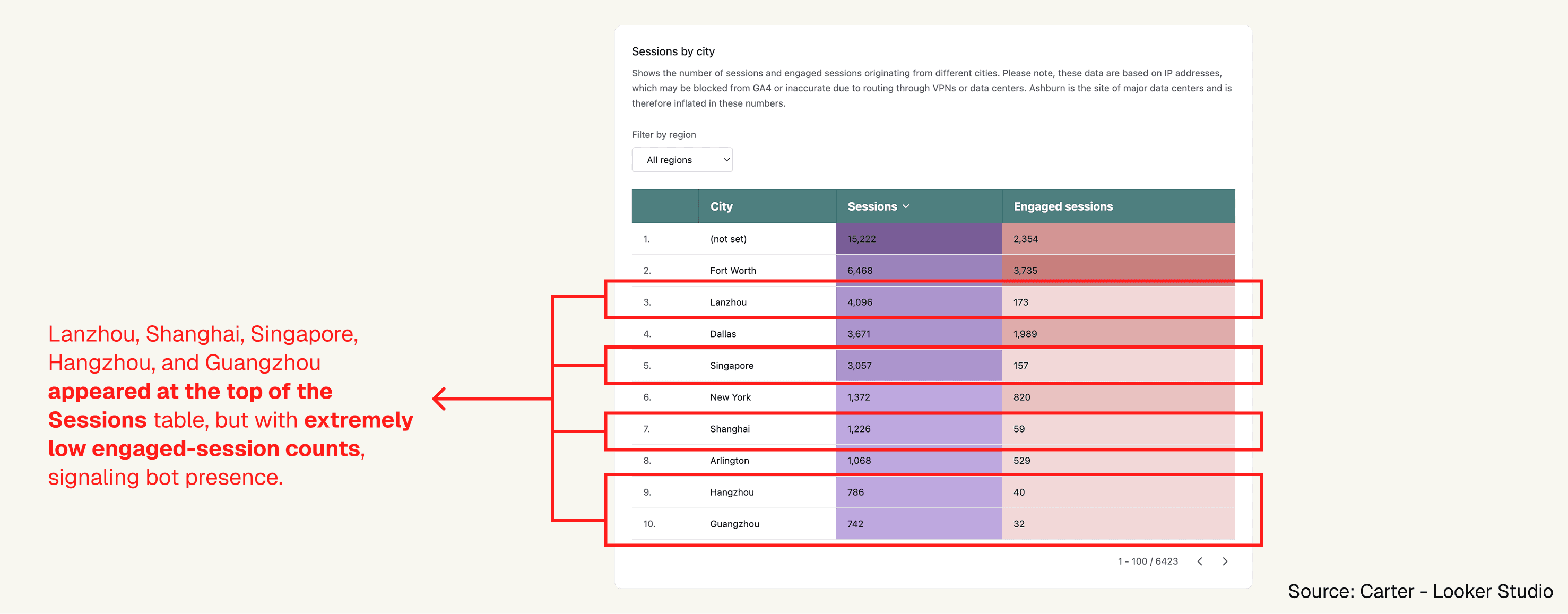This screenshot has height=614, width=1568.
Task: Click the 3,735 engaged sessions cell
Action: point(1025,270)
